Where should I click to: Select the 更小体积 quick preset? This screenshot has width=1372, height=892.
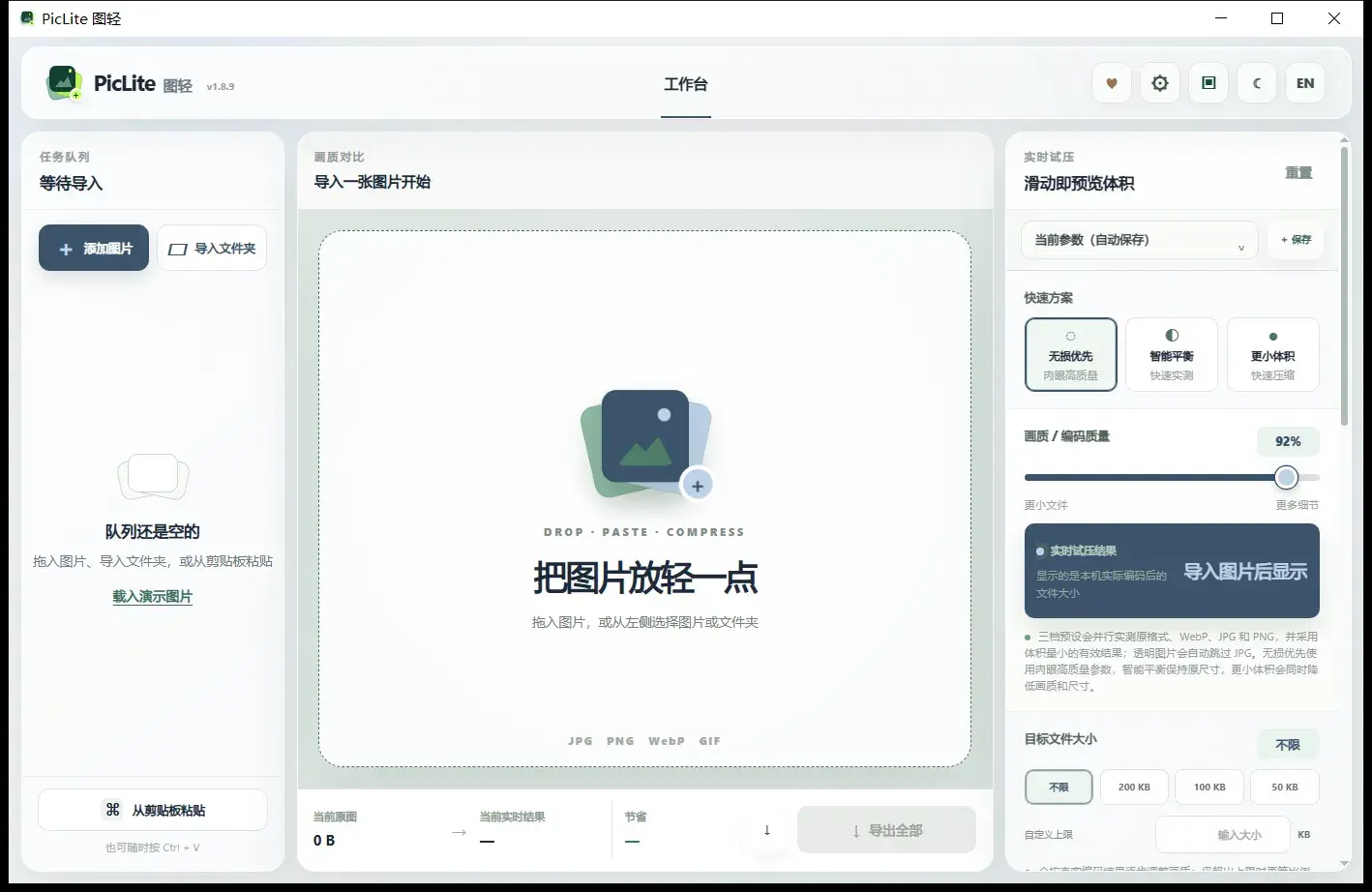1272,355
